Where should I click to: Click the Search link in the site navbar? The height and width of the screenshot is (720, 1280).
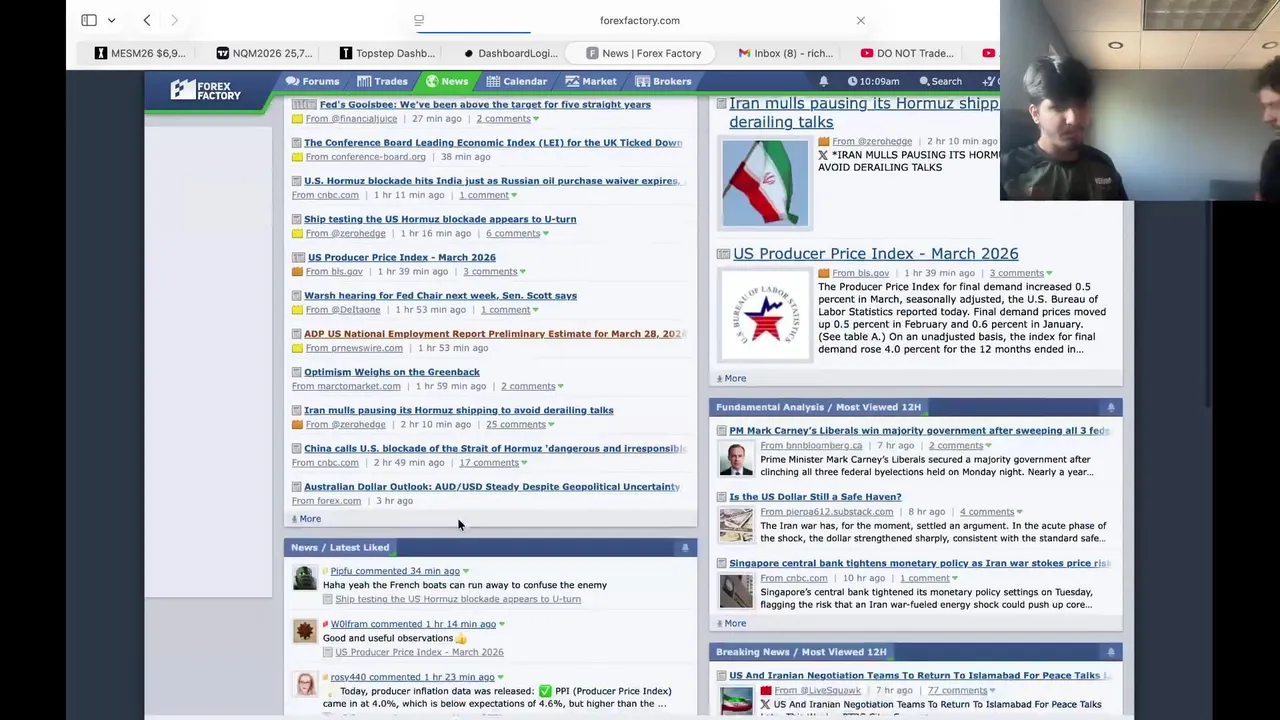940,81
